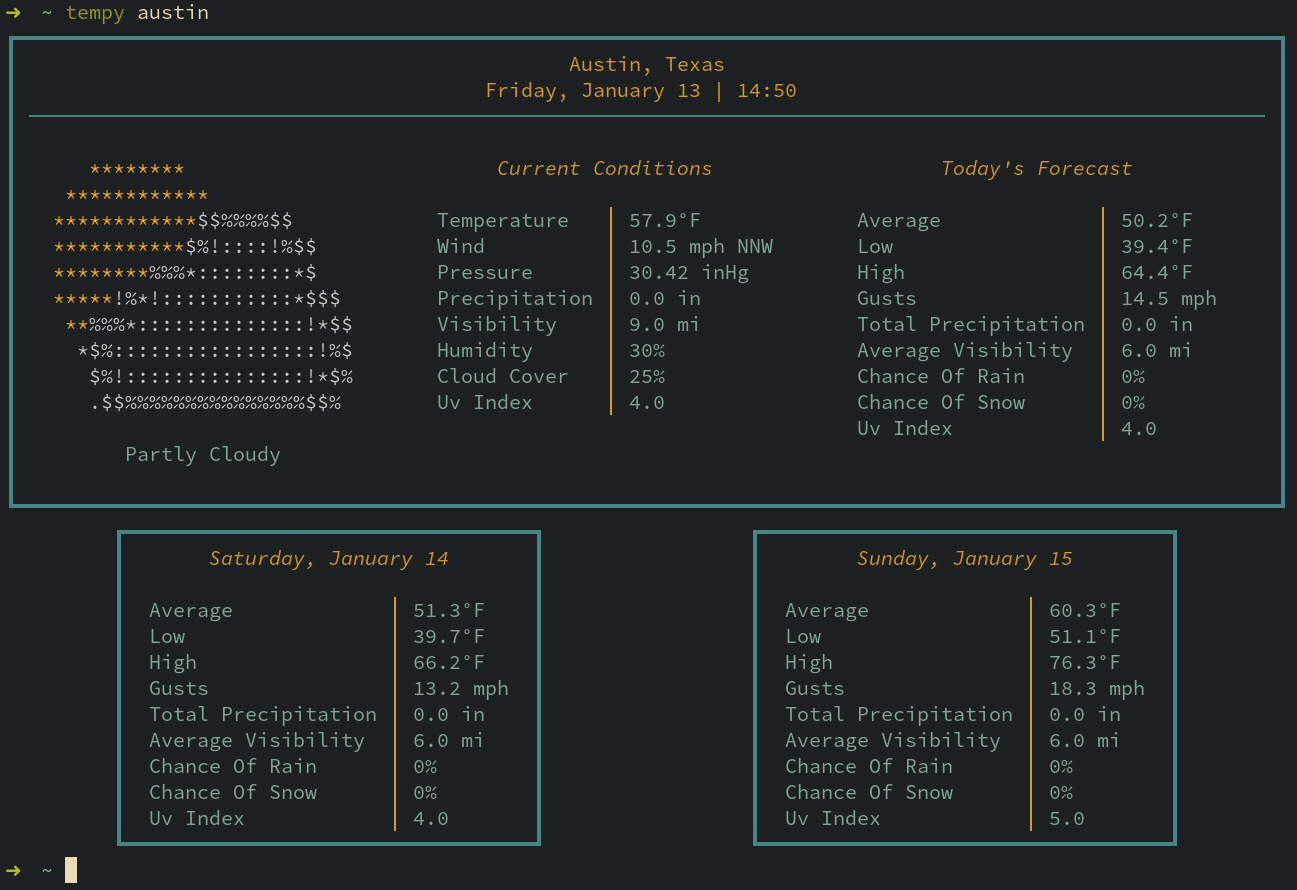The height and width of the screenshot is (890, 1297).
Task: Click the partly cloudy ASCII weather art
Action: click(x=200, y=290)
